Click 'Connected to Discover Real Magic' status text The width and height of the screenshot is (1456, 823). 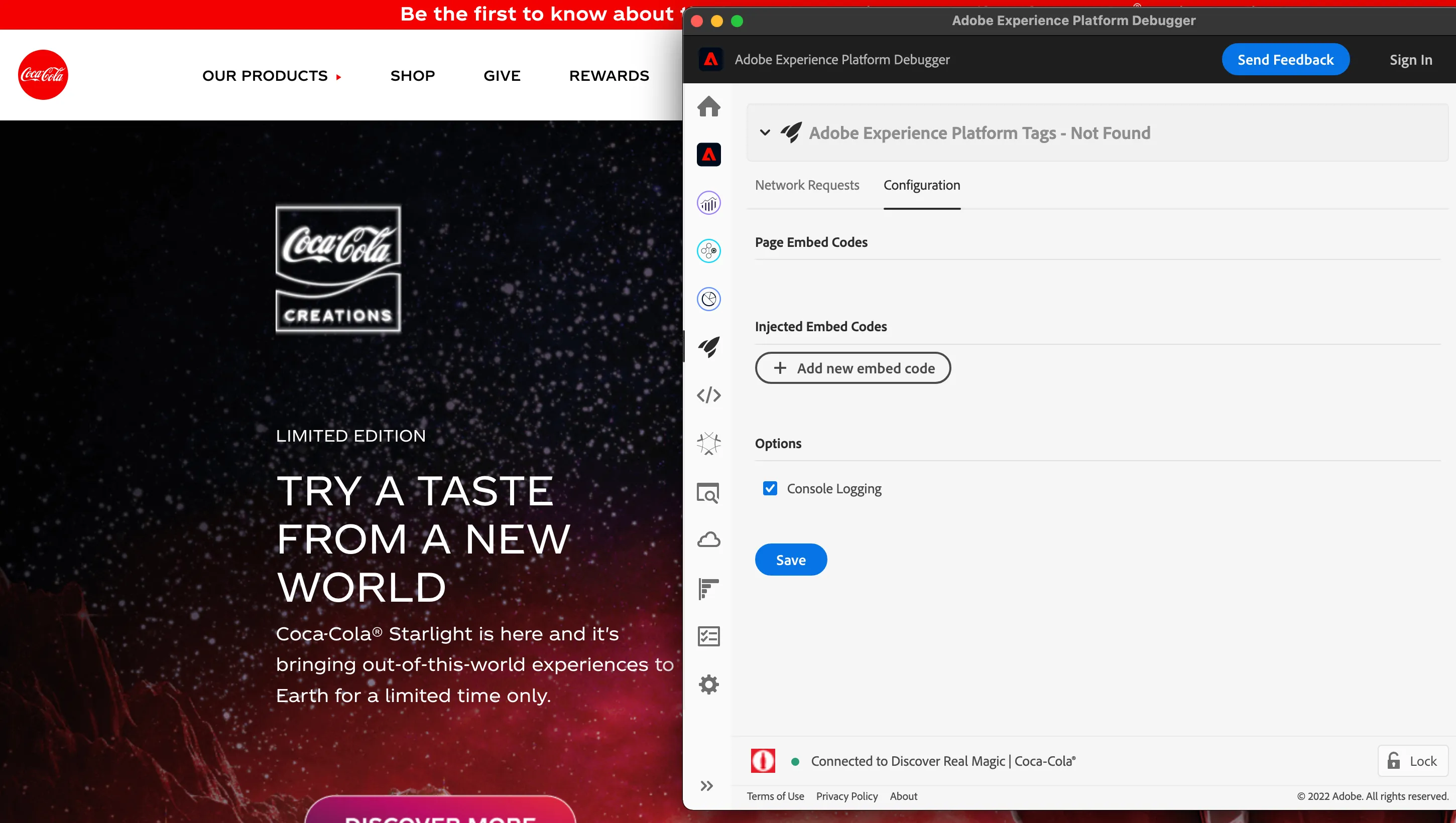tap(943, 761)
